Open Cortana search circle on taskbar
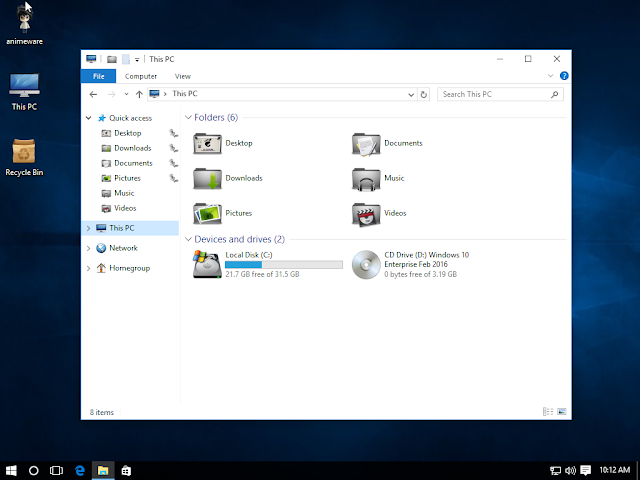 [34, 471]
